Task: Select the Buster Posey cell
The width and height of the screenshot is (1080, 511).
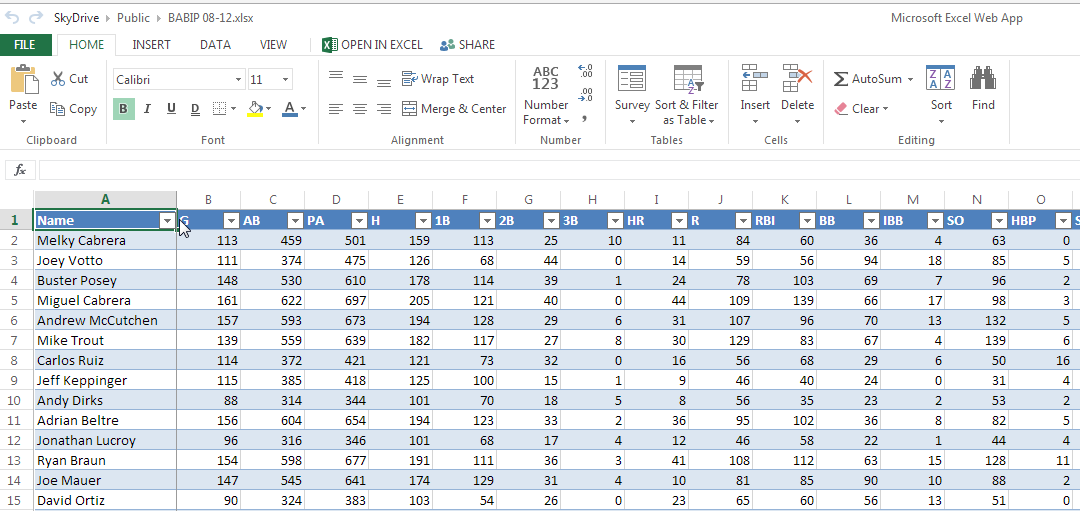Action: point(105,280)
